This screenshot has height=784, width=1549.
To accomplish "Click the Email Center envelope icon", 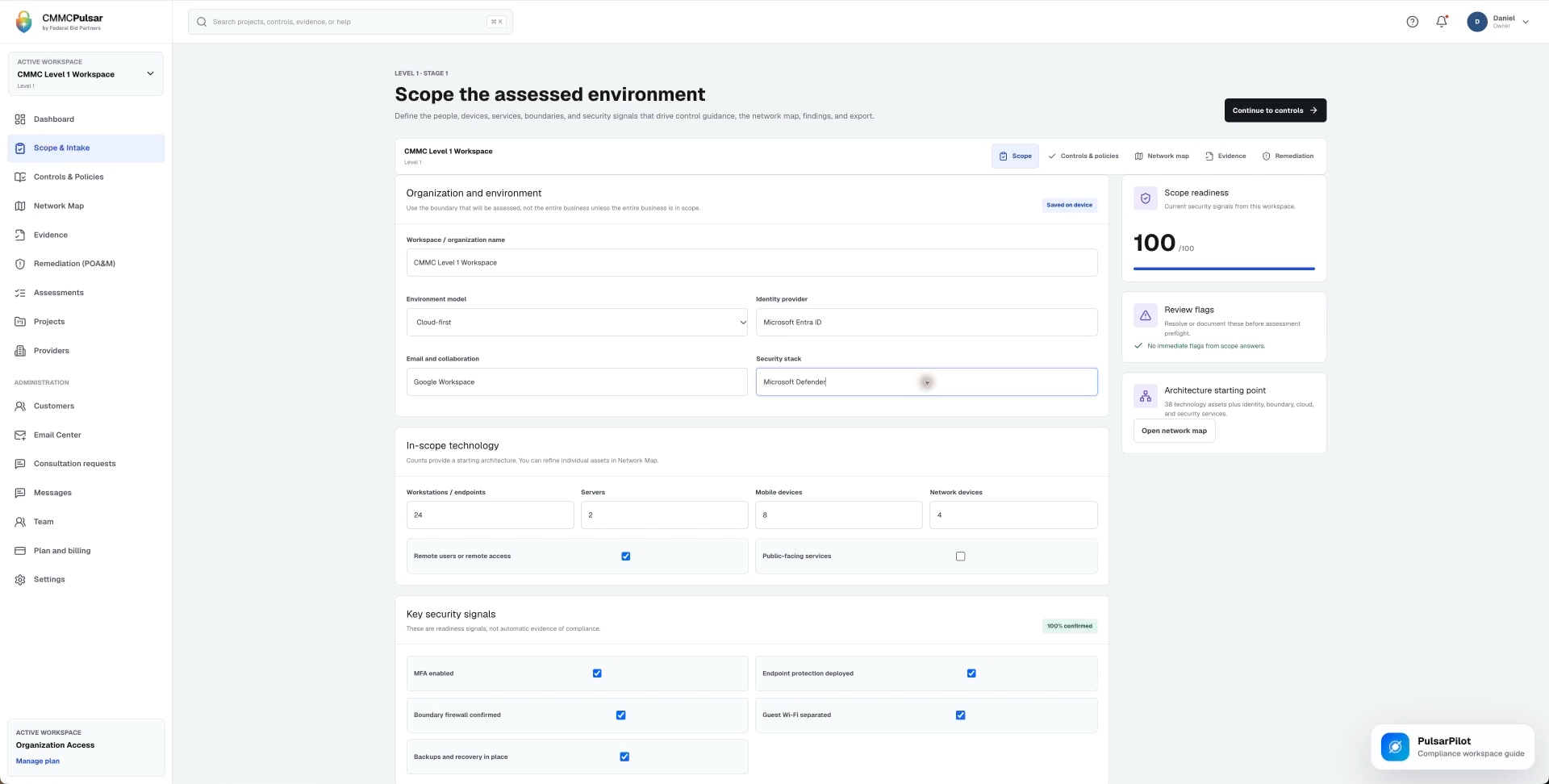I will [20, 436].
